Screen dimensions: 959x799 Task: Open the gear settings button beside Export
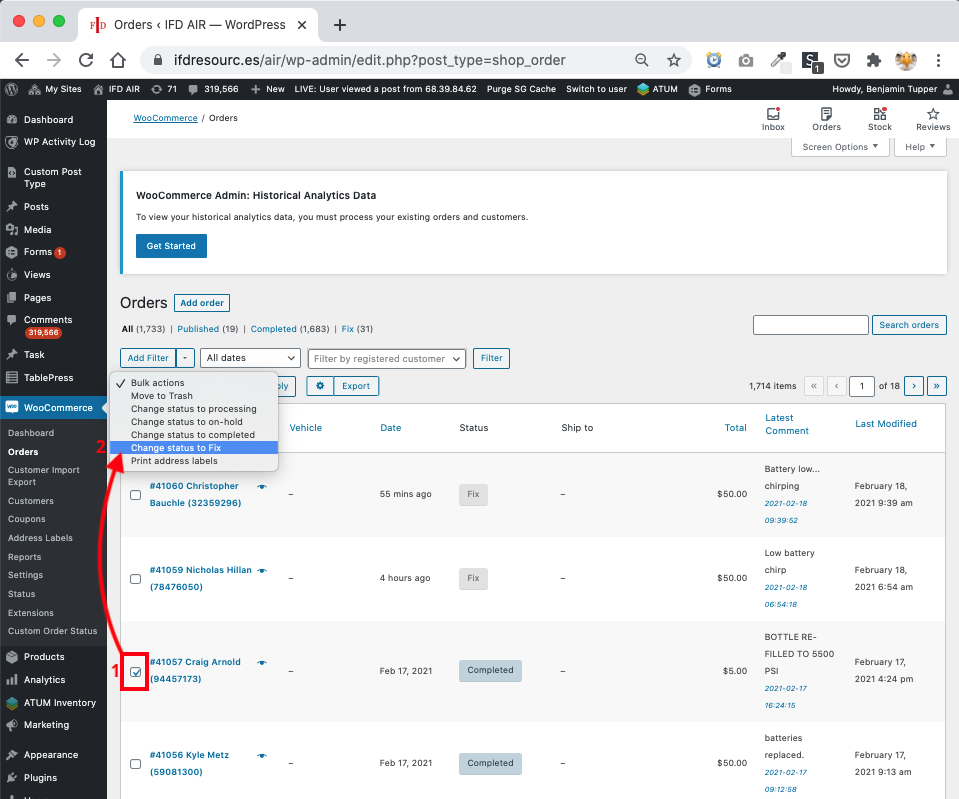[x=320, y=386]
